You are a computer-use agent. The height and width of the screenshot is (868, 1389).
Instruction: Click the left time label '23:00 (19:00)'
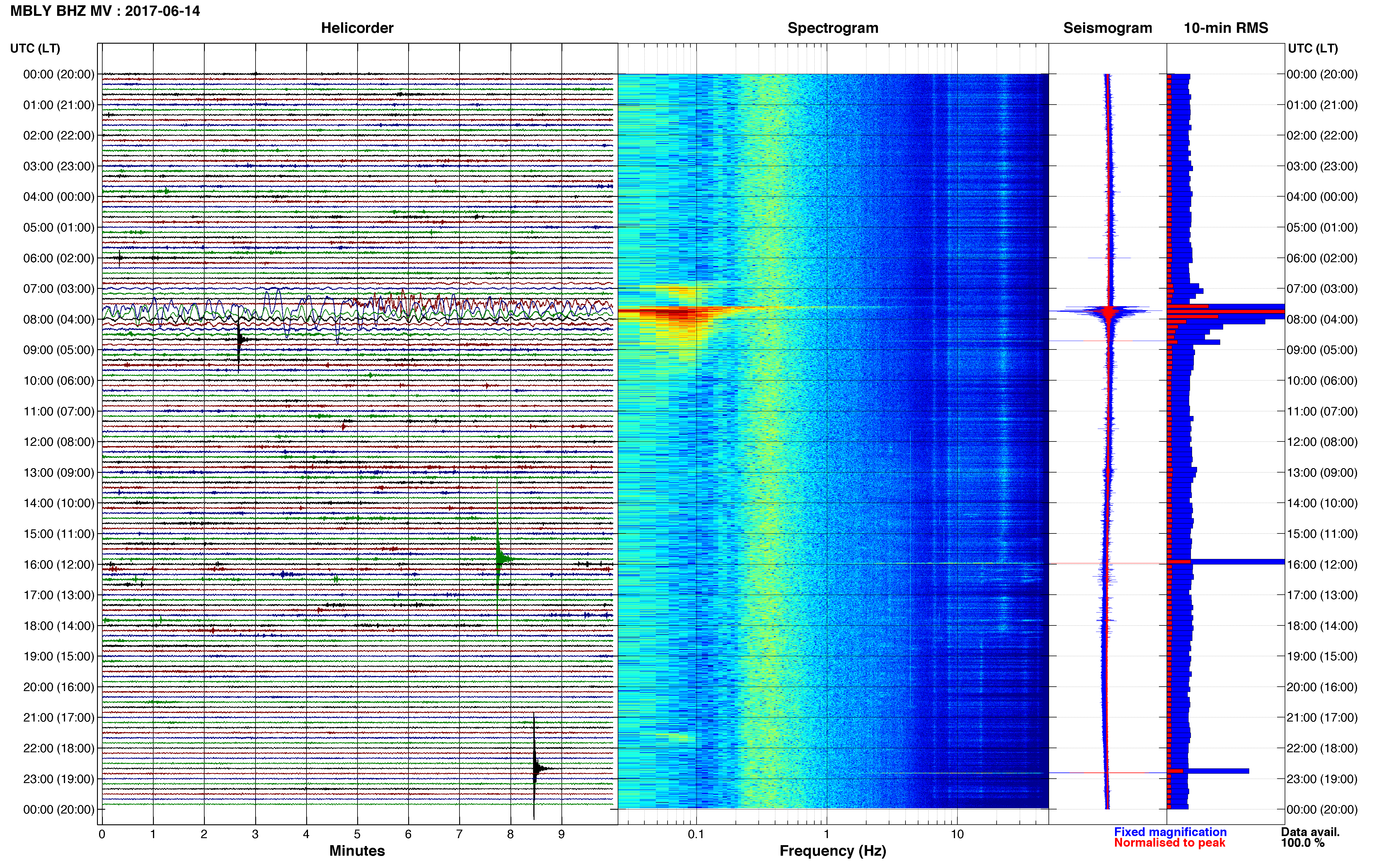[59, 779]
